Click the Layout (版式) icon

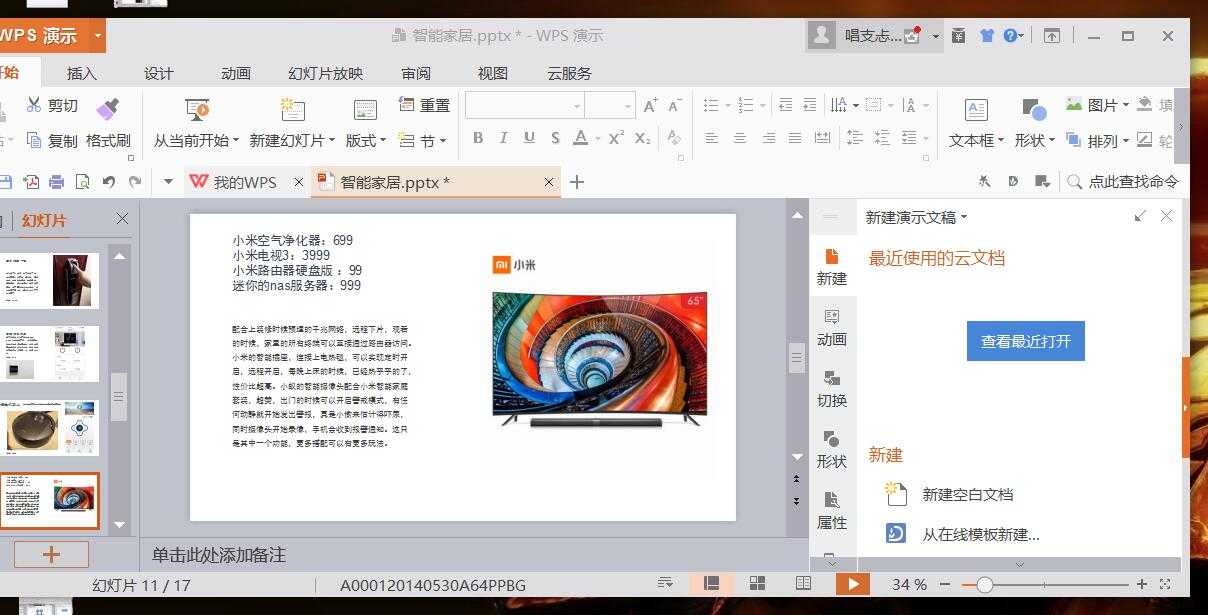click(x=365, y=110)
